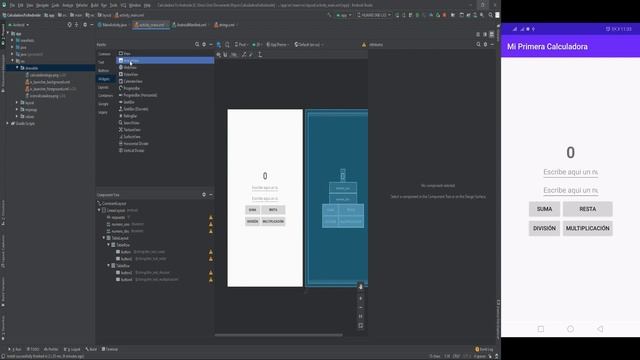Expand the layout folder in project tree
This screenshot has width=640, height=360.
coord(17,102)
